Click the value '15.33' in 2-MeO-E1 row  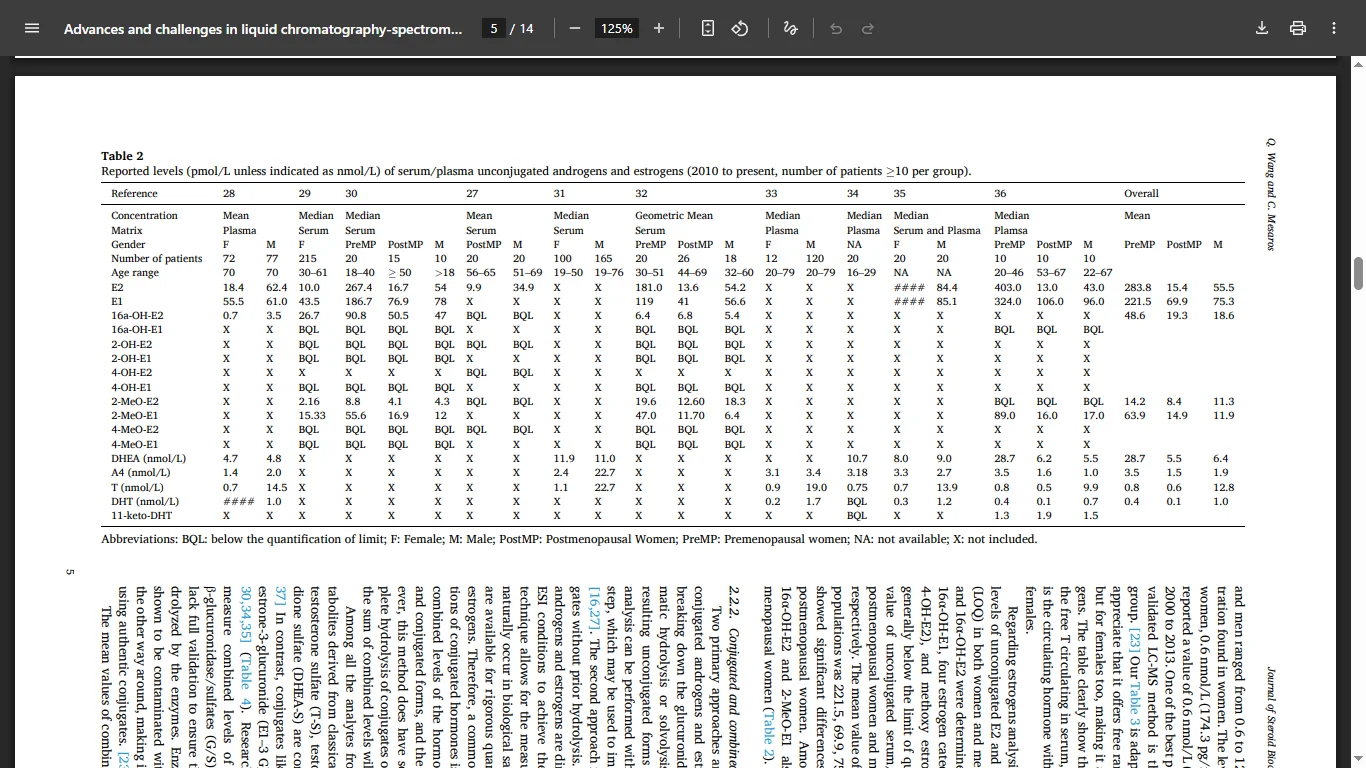312,416
